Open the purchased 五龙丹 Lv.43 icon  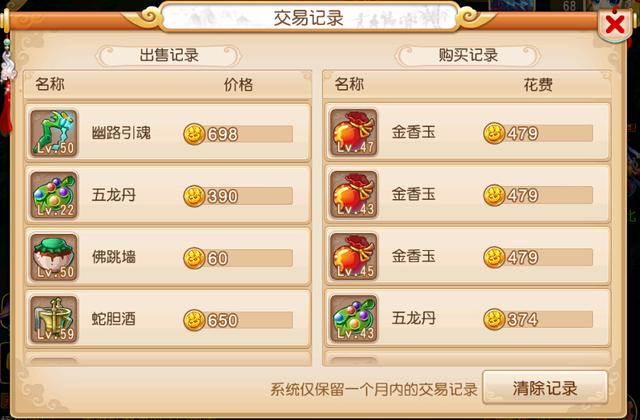pyautogui.click(x=354, y=318)
